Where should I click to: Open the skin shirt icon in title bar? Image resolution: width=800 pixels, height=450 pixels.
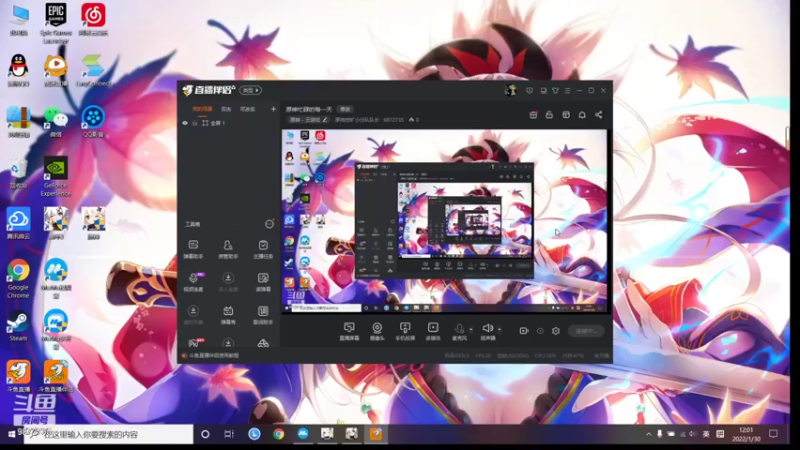coord(555,90)
